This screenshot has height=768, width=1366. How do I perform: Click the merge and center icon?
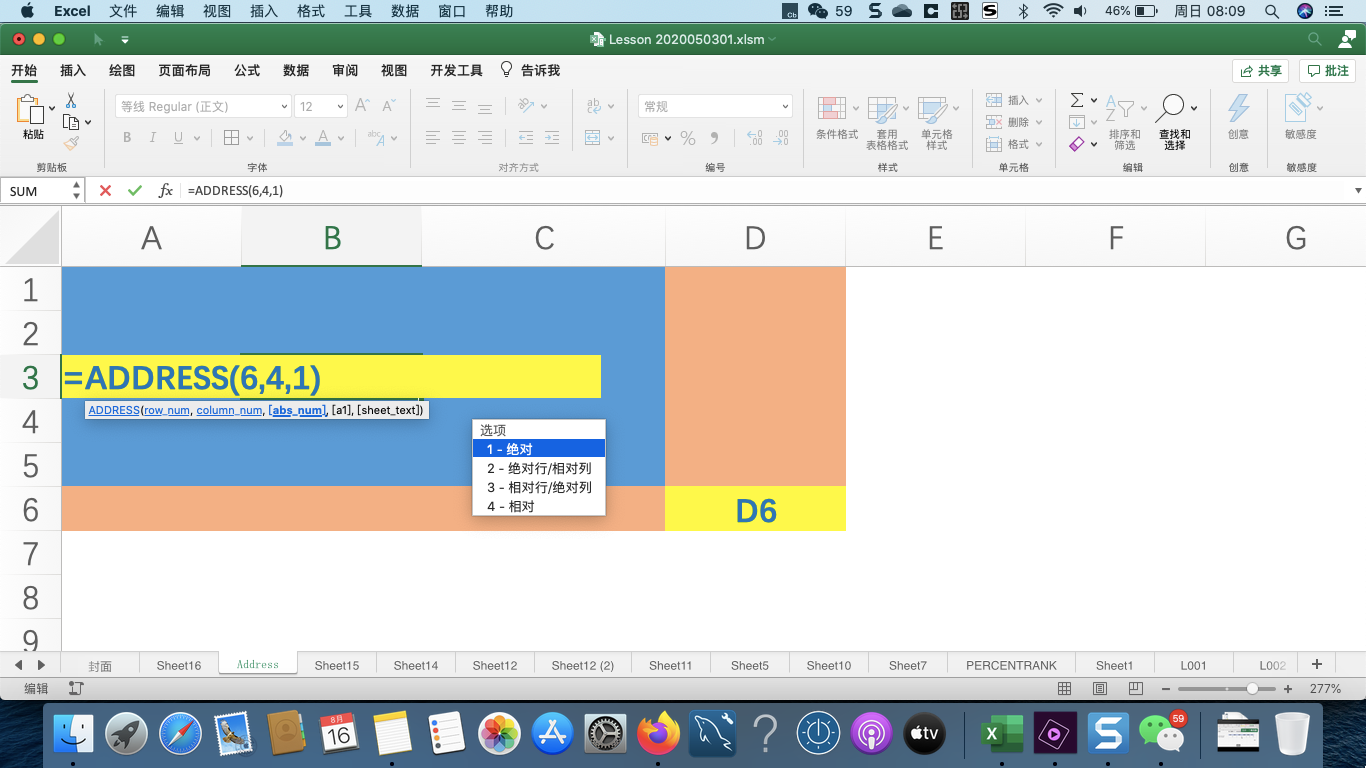tap(593, 138)
